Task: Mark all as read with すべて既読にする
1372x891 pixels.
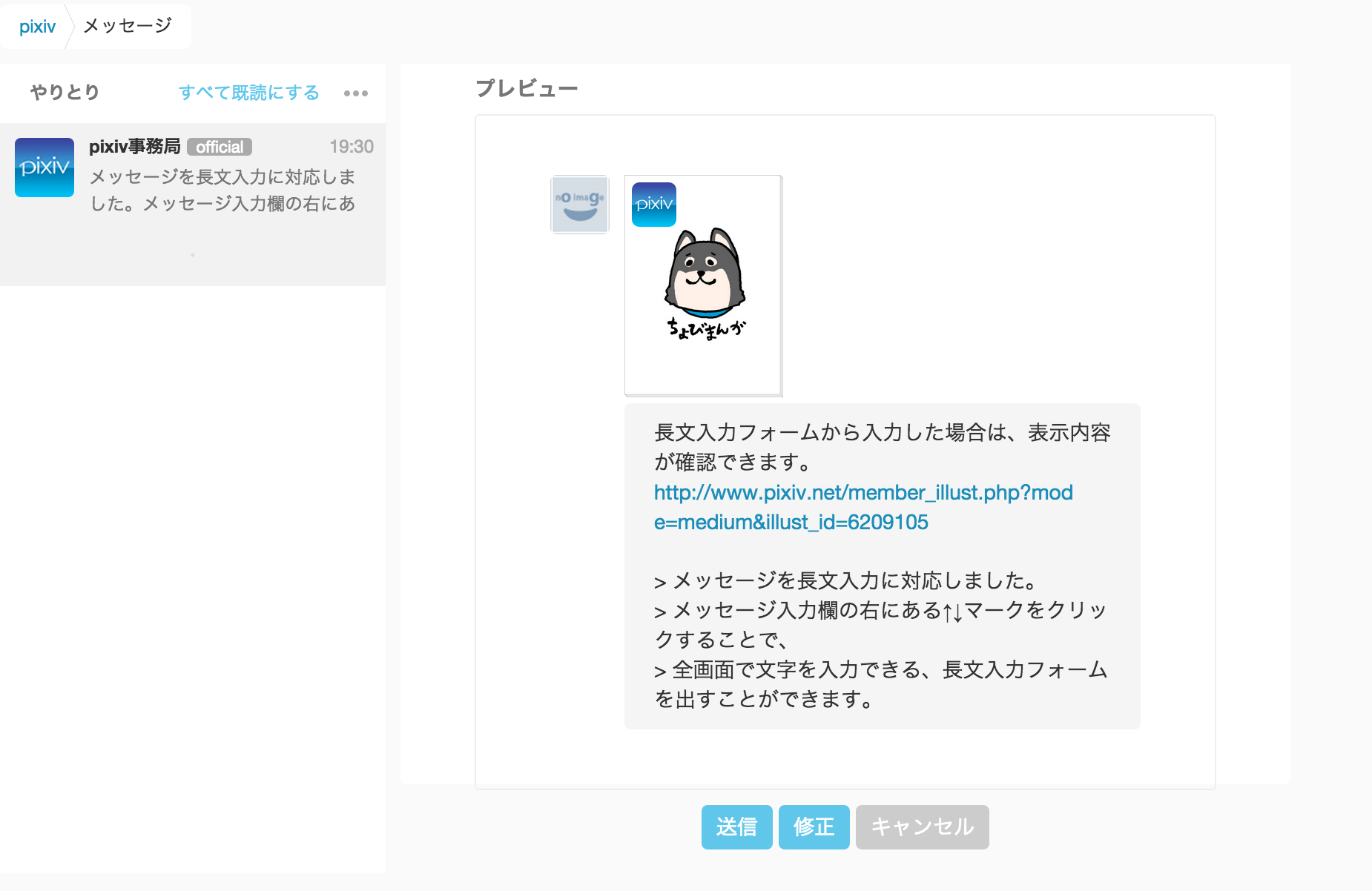Action: pyautogui.click(x=248, y=93)
